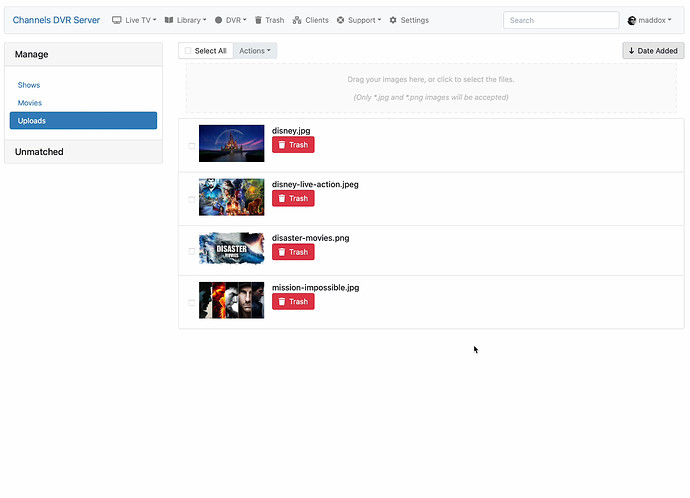Open the Clients page
Viewport: 690px width, 498px height.
tap(311, 20)
